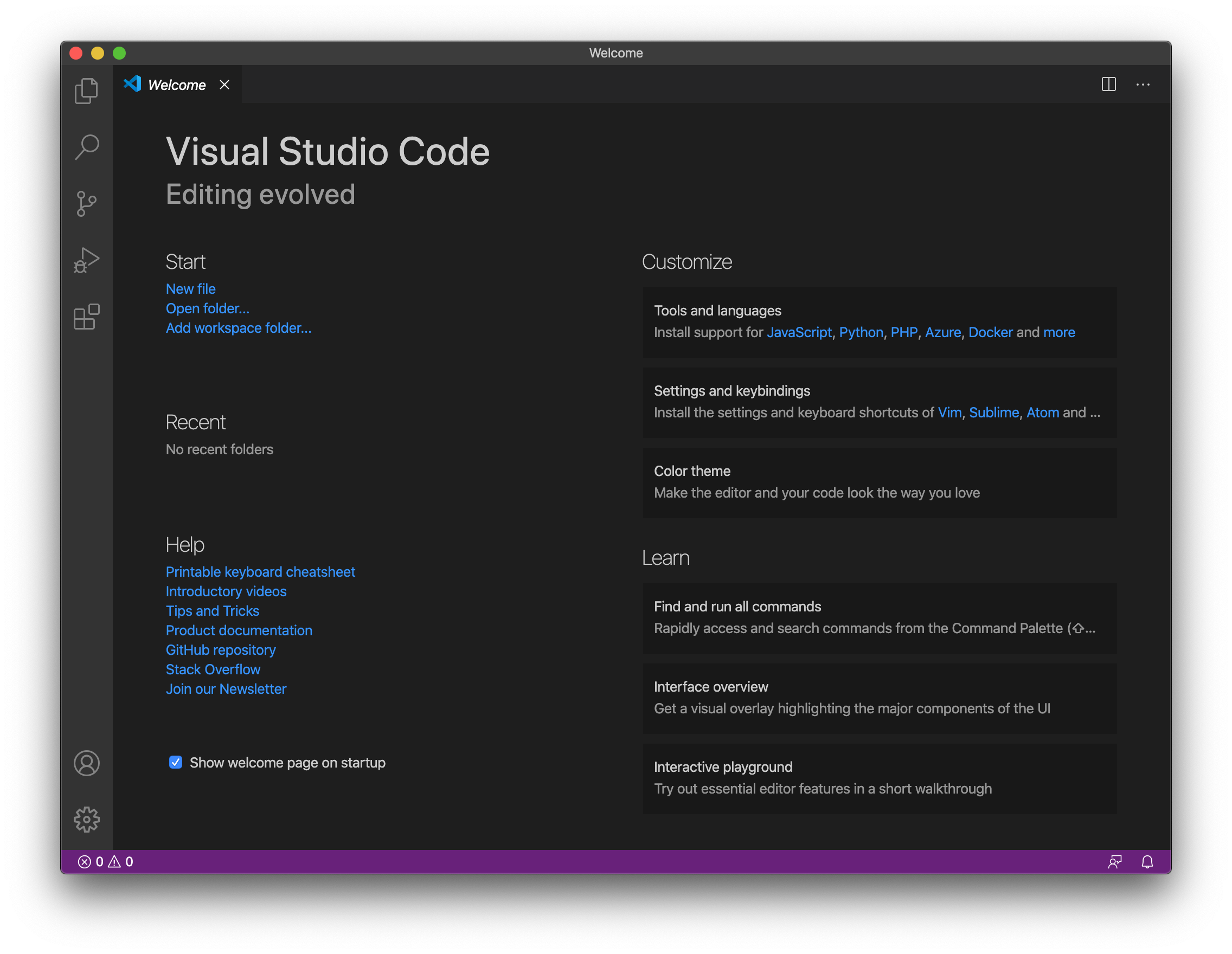
Task: Click the split editor button
Action: click(1108, 85)
